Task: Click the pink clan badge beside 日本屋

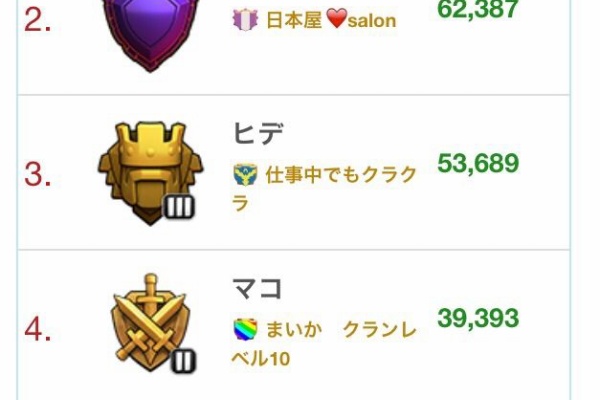Action: (245, 20)
